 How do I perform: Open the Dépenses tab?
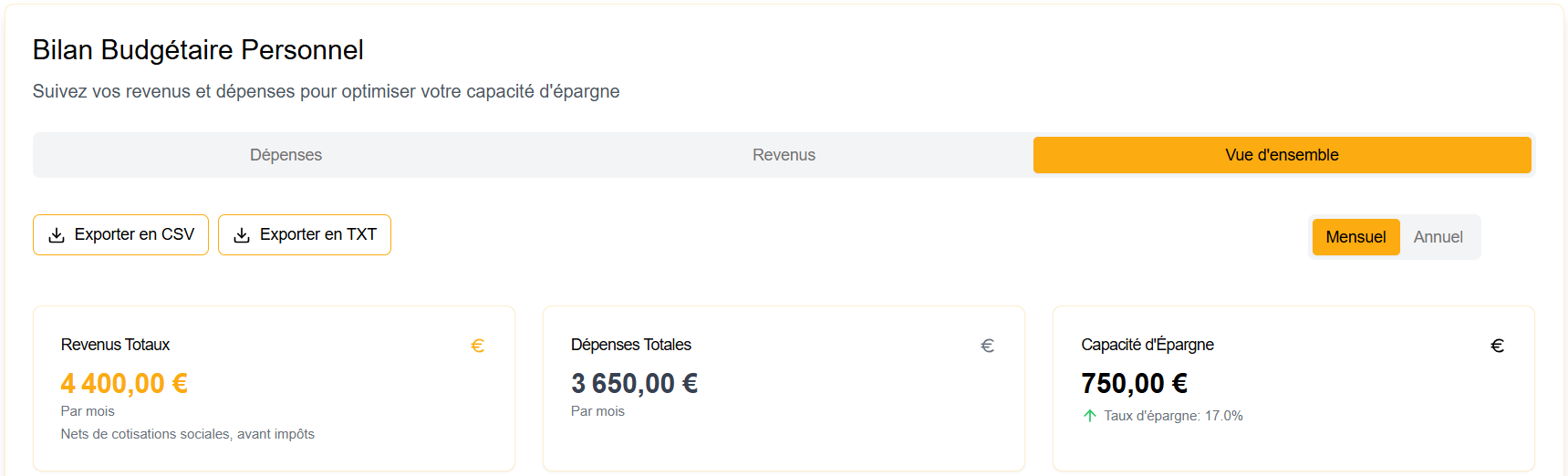click(286, 155)
